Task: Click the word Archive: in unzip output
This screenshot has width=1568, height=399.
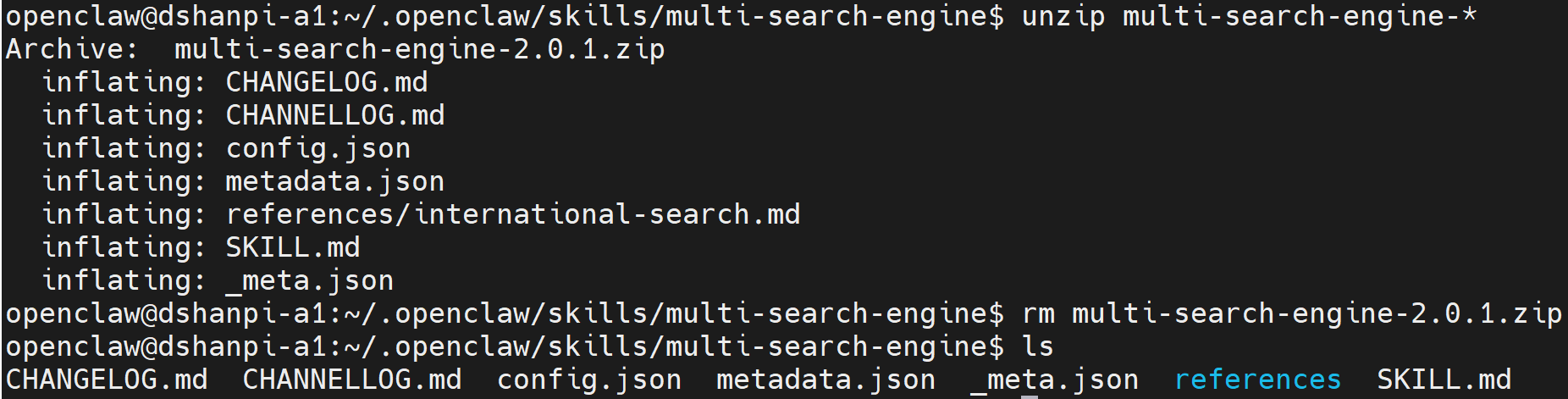Action: 72,49
